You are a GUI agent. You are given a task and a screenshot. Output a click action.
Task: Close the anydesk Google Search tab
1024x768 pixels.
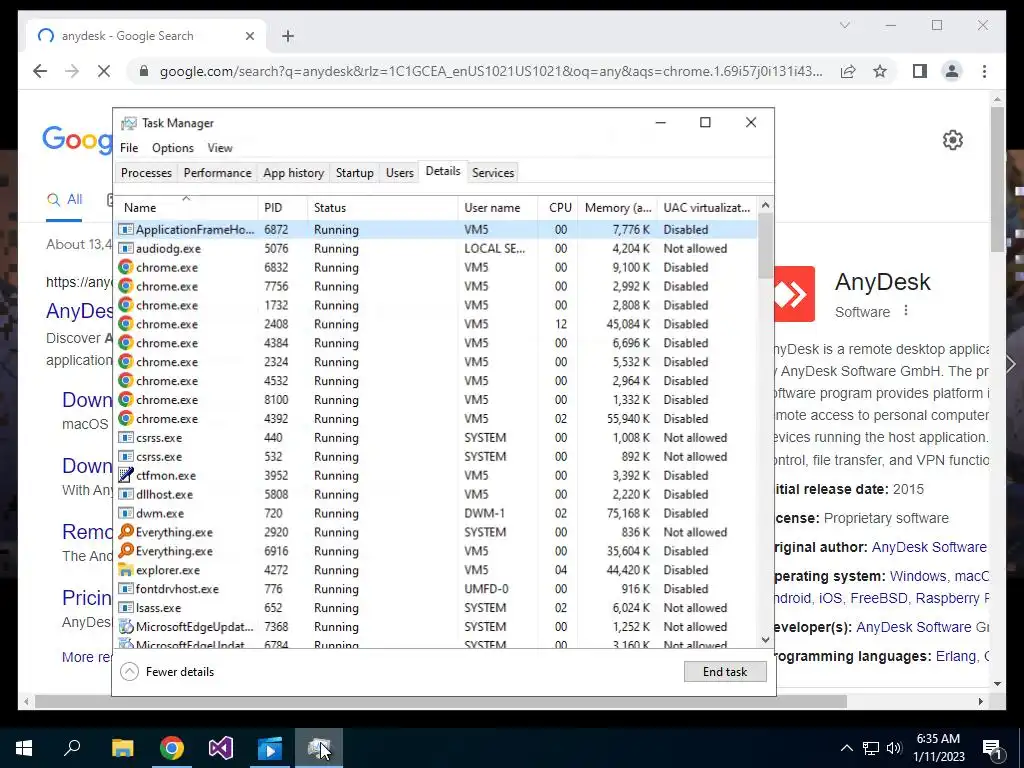coord(249,36)
